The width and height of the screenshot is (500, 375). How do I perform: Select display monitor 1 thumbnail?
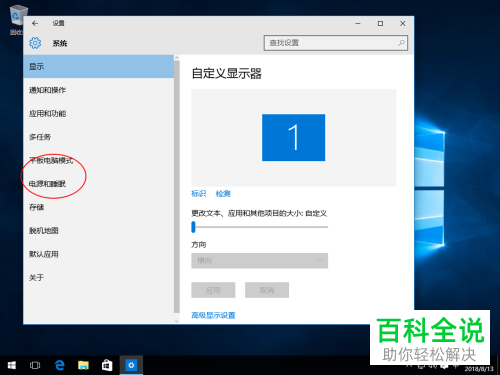pos(293,138)
